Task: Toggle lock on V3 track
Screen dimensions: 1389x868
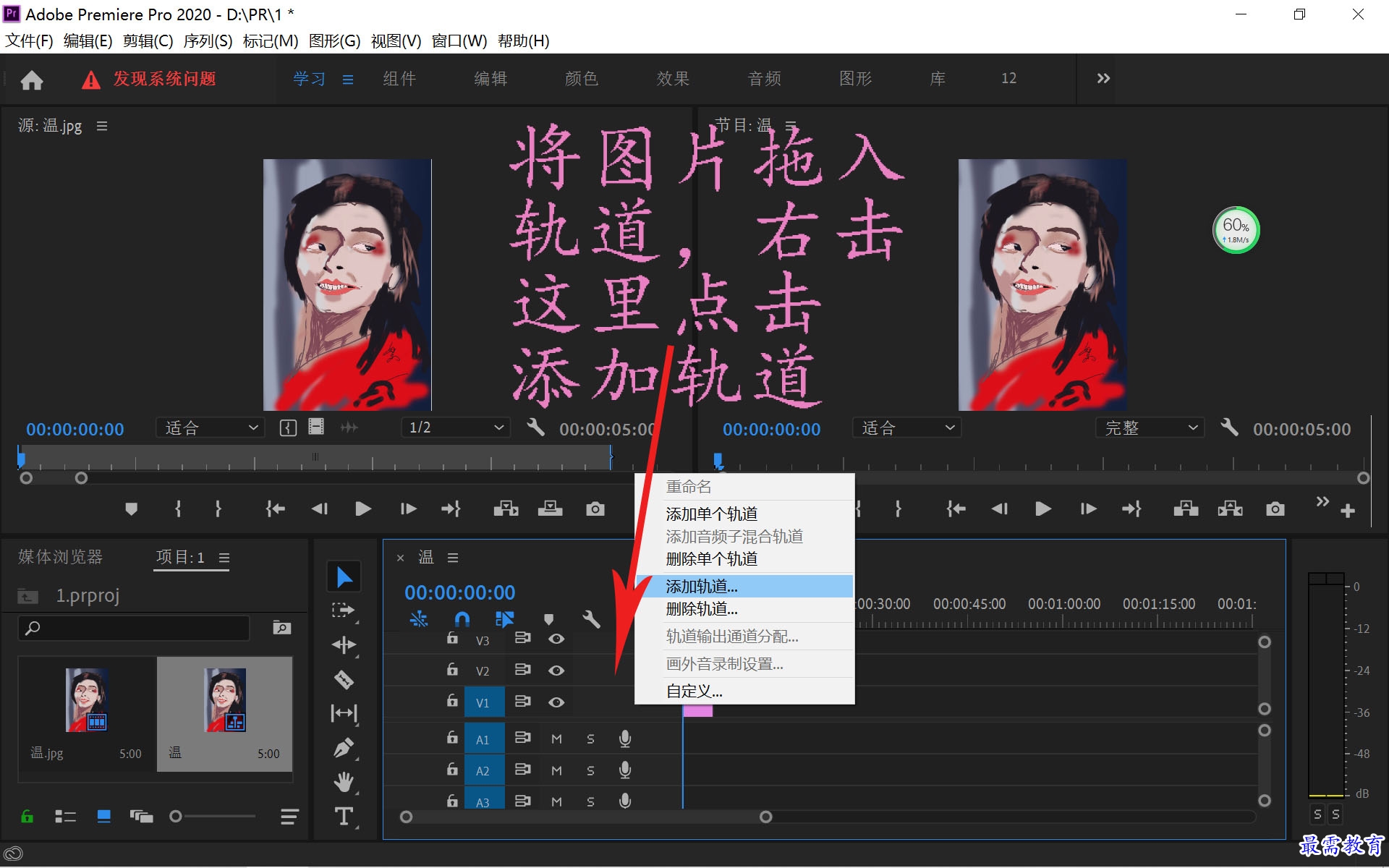Action: (452, 638)
